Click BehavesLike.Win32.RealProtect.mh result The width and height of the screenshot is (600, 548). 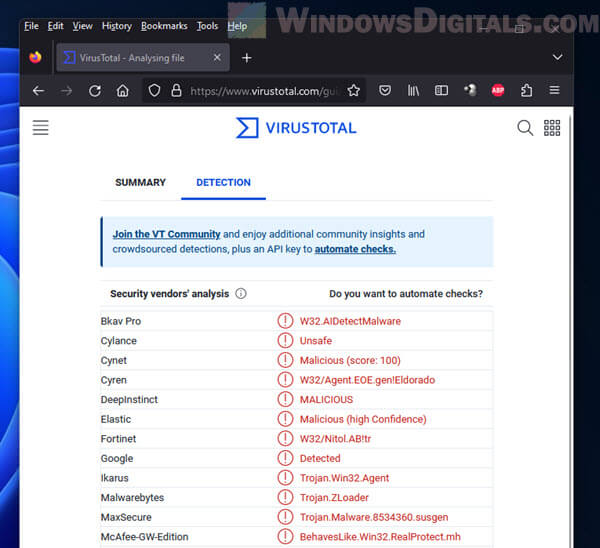tap(380, 537)
